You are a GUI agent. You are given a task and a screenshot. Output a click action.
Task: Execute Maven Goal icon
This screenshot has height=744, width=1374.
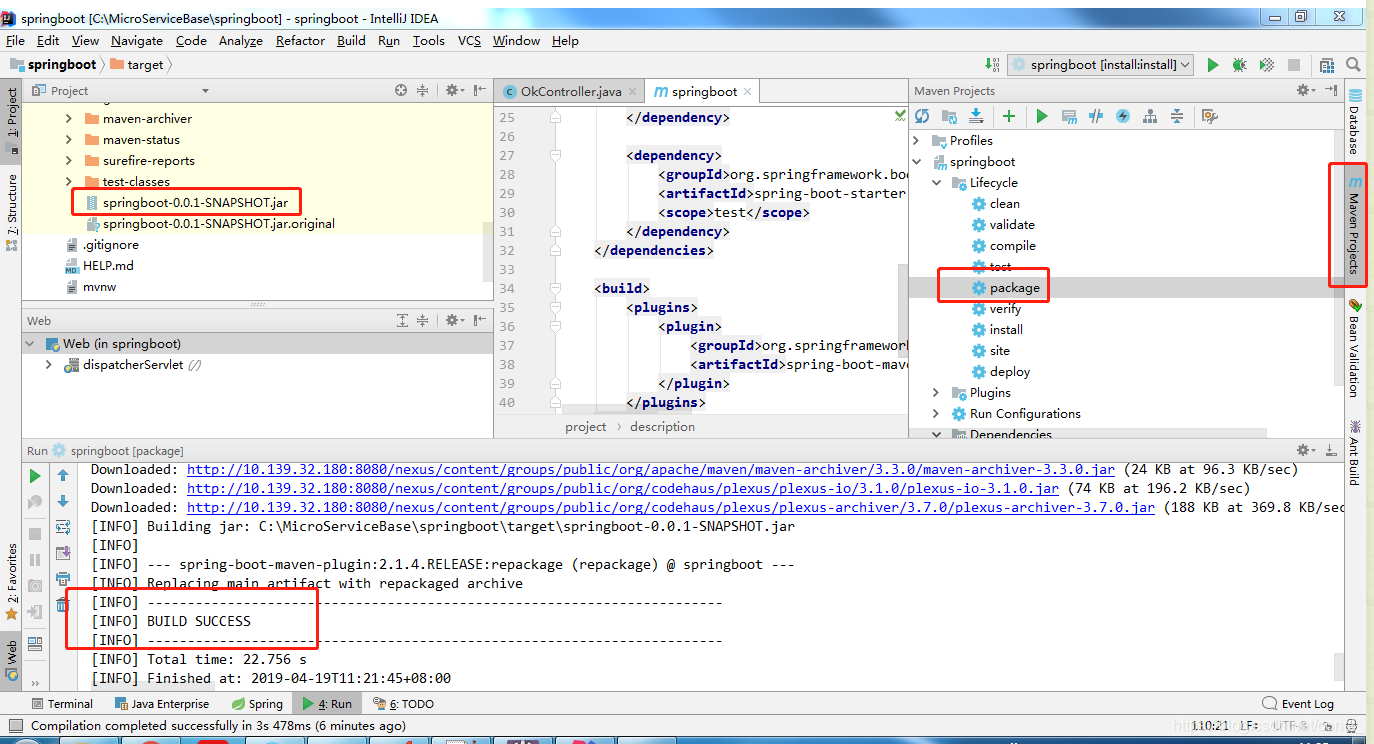coord(1069,116)
